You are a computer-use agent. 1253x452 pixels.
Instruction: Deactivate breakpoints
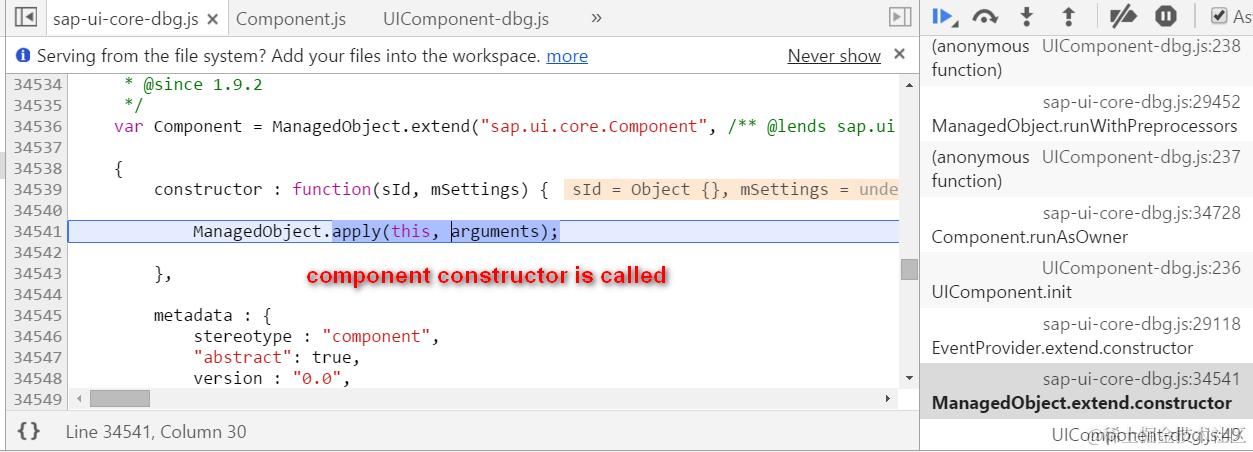1124,16
